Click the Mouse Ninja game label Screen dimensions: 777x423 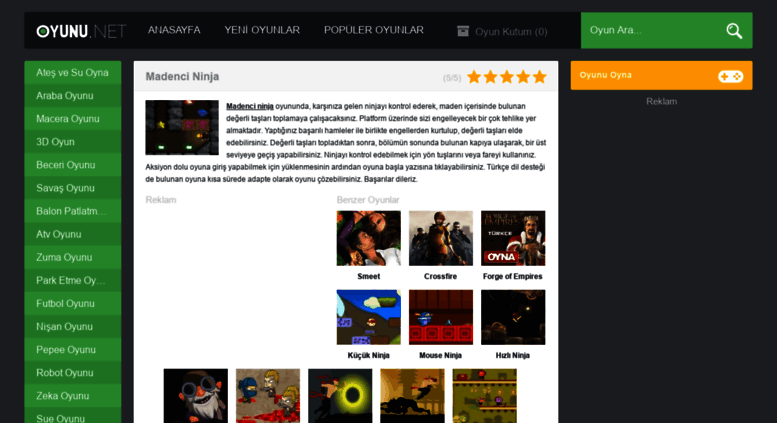coord(441,355)
